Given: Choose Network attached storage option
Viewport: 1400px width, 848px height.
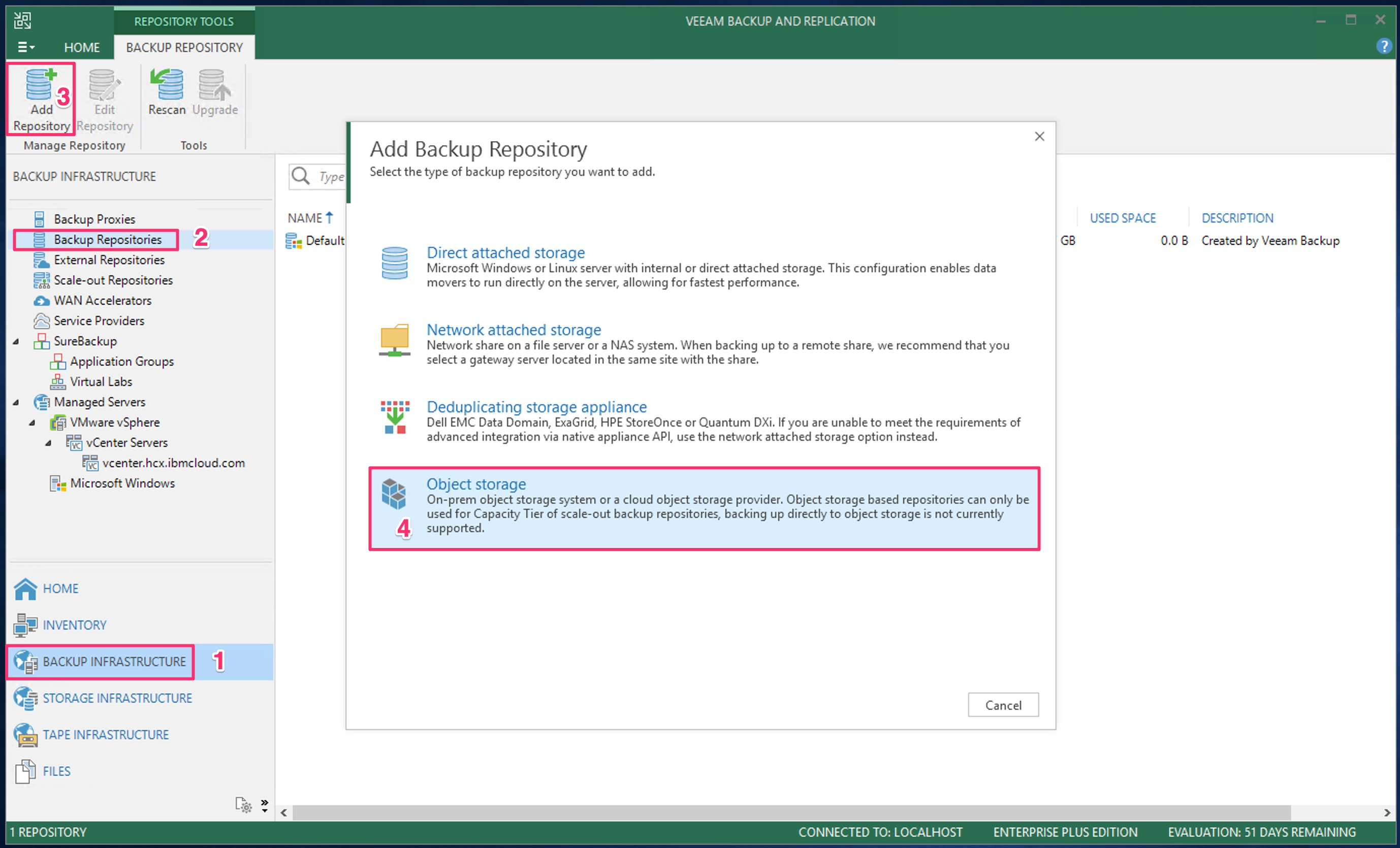Looking at the screenshot, I should point(513,330).
